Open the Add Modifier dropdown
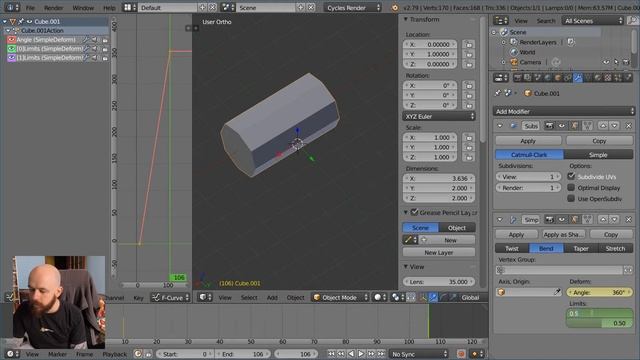This screenshot has width=640, height=360. [564, 111]
